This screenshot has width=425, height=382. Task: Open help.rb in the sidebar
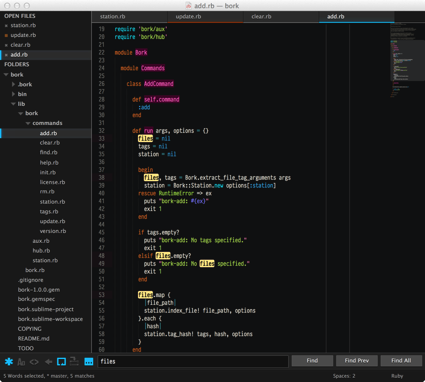tap(49, 163)
